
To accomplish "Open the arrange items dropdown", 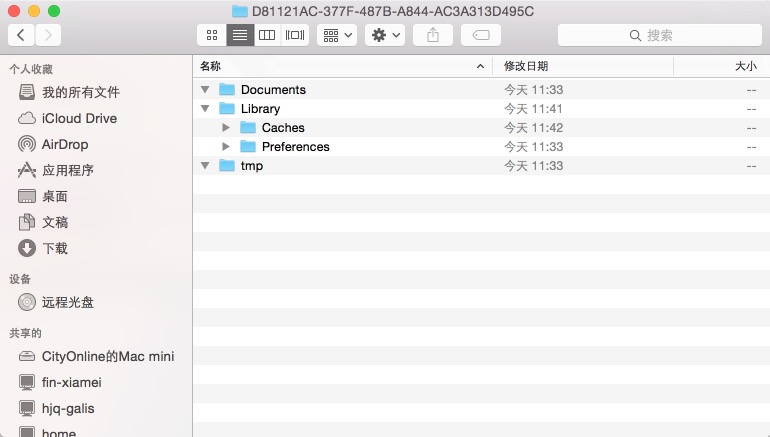I will [x=337, y=35].
